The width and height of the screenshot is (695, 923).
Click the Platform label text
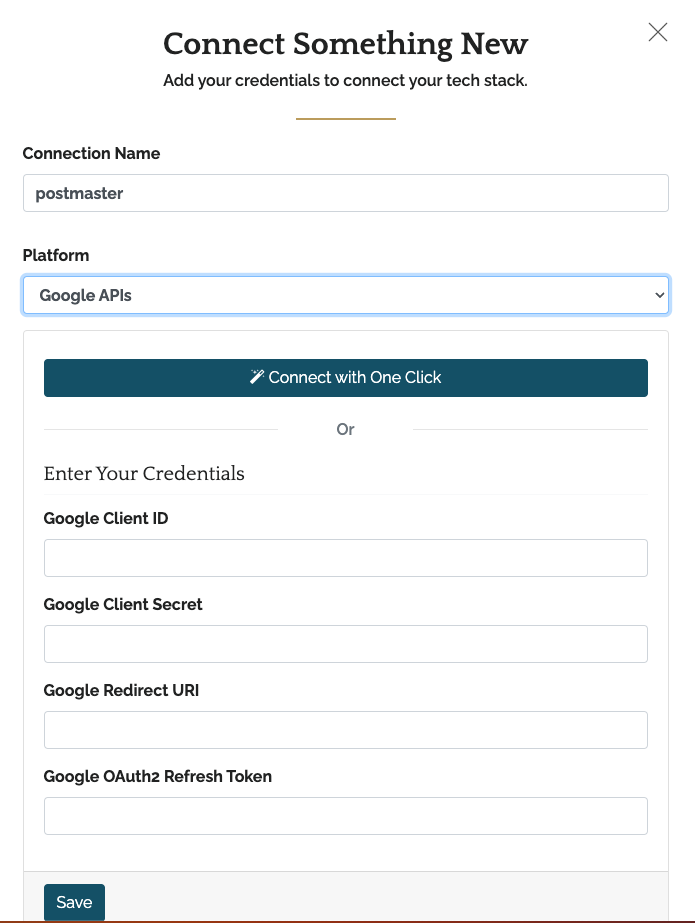(x=56, y=255)
